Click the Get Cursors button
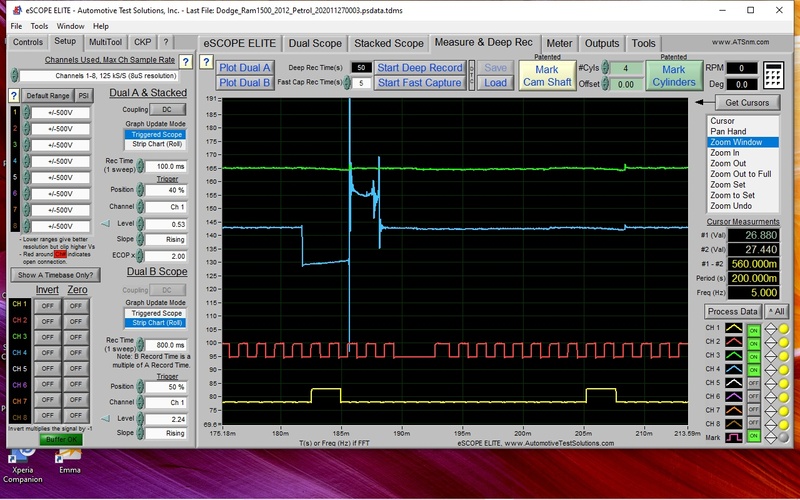This screenshot has height=500, width=800. [x=747, y=103]
